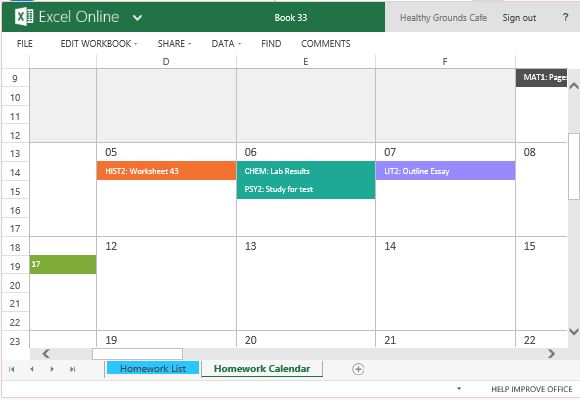
Task: Click the Sign out link
Action: 519,18
